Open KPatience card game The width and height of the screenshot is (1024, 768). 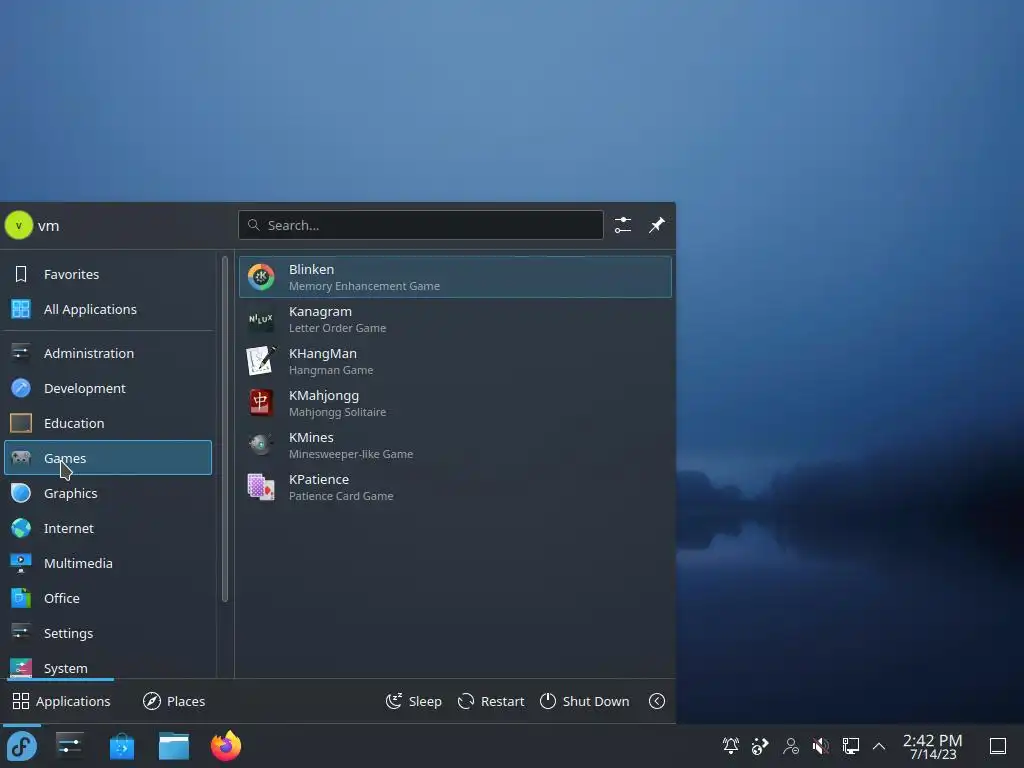pyautogui.click(x=455, y=487)
